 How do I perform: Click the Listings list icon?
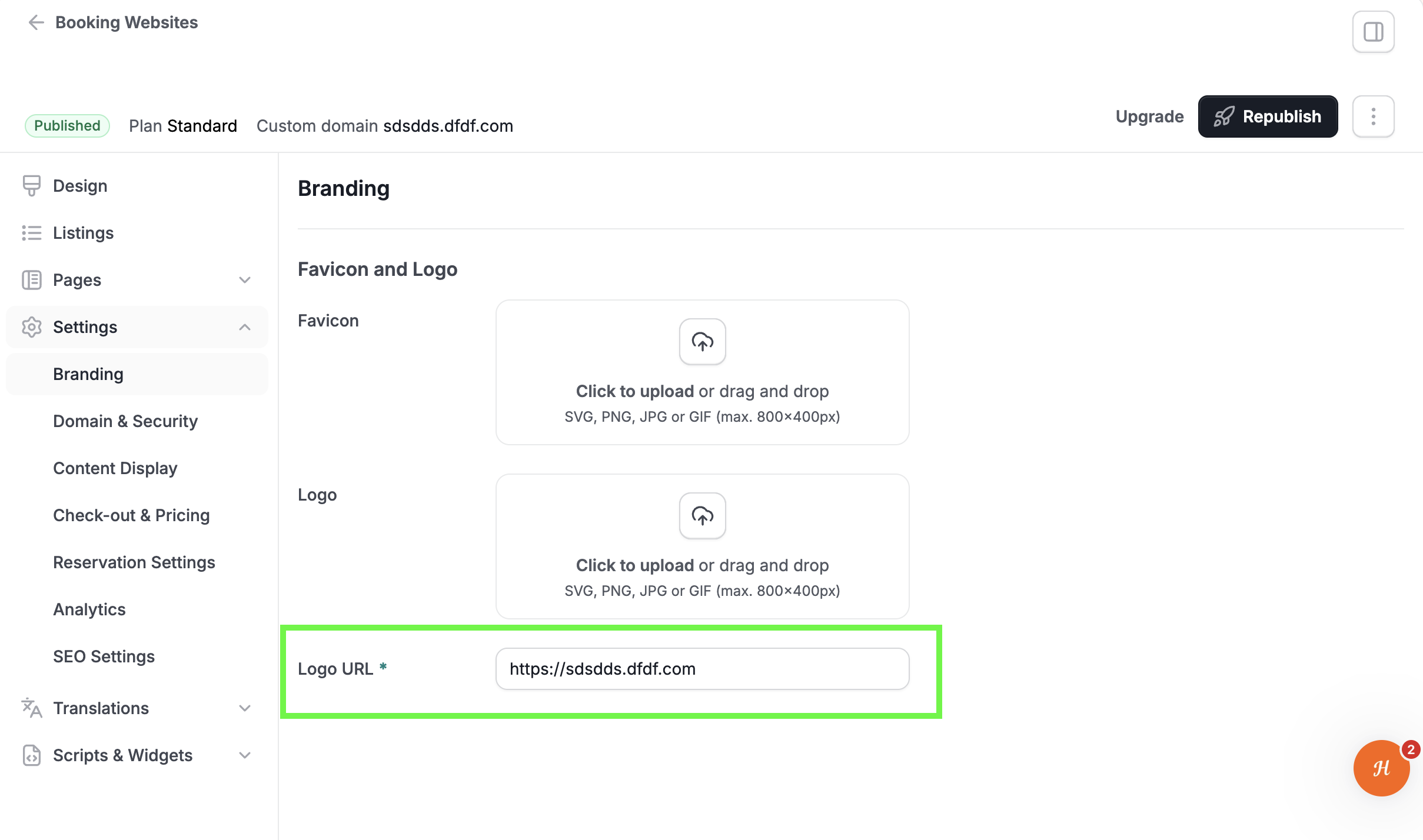(x=32, y=233)
